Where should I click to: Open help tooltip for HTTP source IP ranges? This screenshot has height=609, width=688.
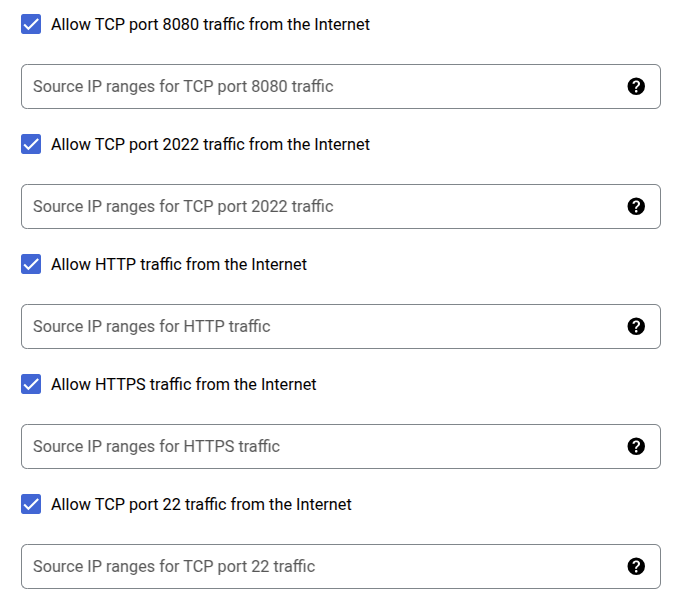(x=636, y=327)
